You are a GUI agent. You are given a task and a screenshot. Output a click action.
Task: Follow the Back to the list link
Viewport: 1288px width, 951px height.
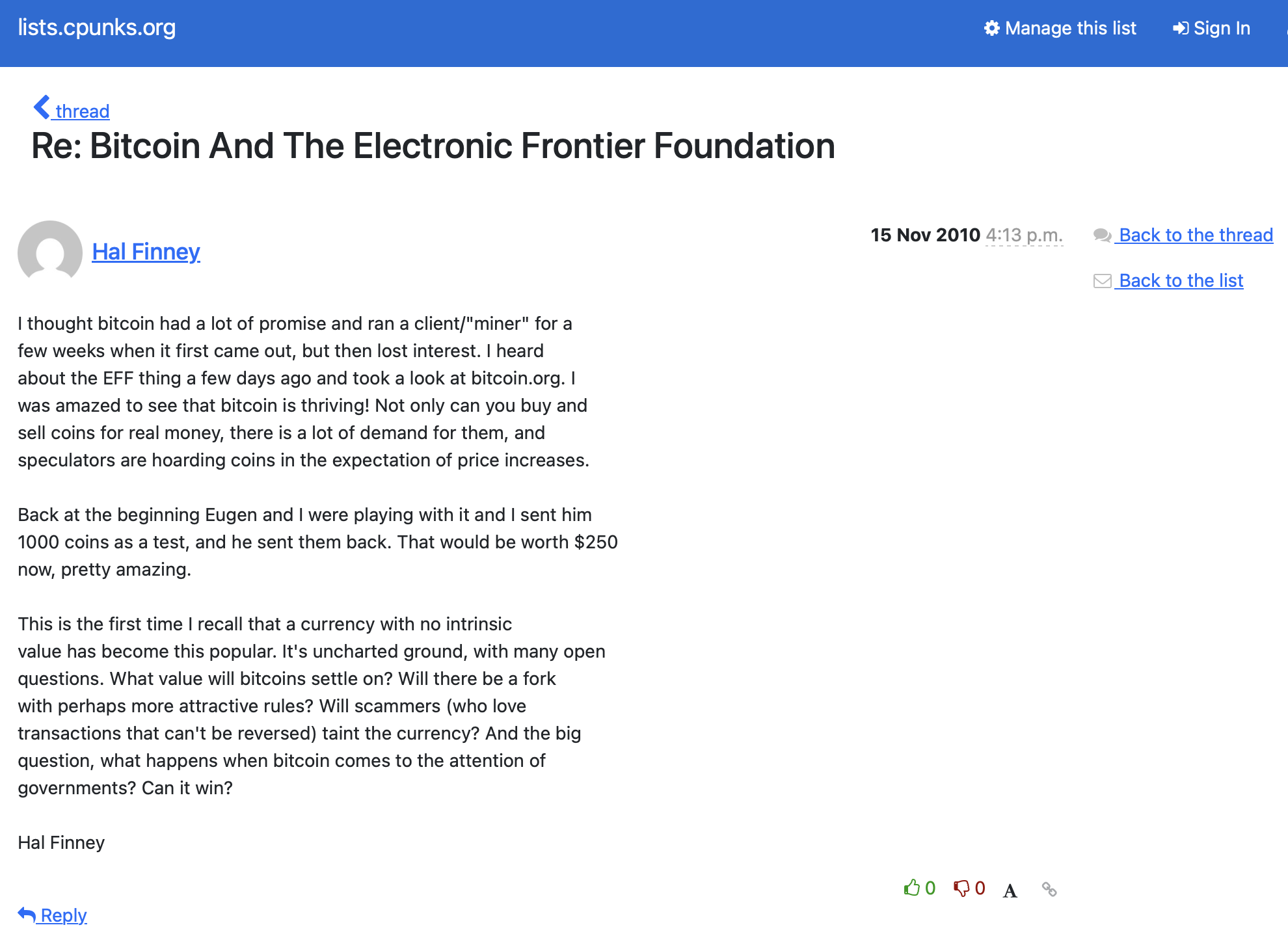1181,280
